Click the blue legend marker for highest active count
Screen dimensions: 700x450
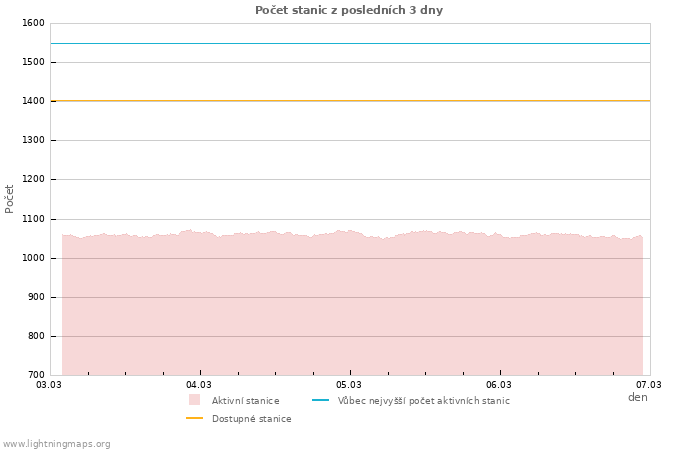coord(320,401)
